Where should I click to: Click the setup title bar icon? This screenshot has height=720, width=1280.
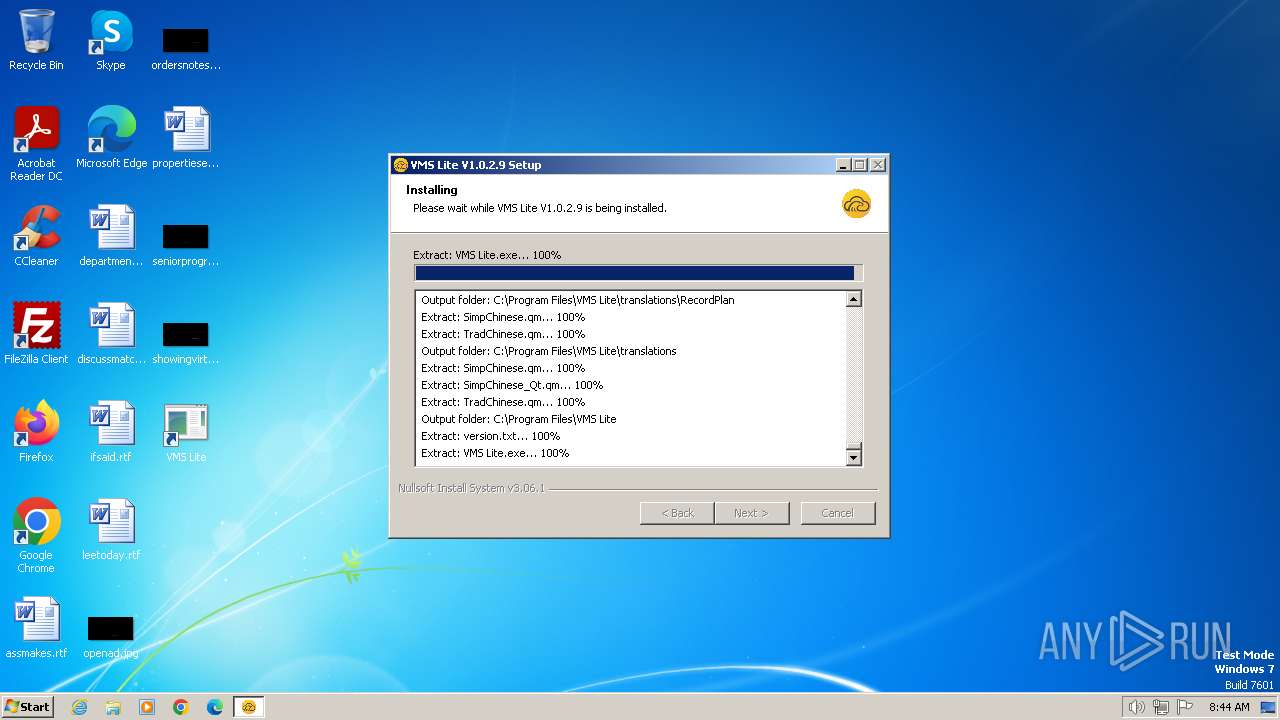coord(401,165)
